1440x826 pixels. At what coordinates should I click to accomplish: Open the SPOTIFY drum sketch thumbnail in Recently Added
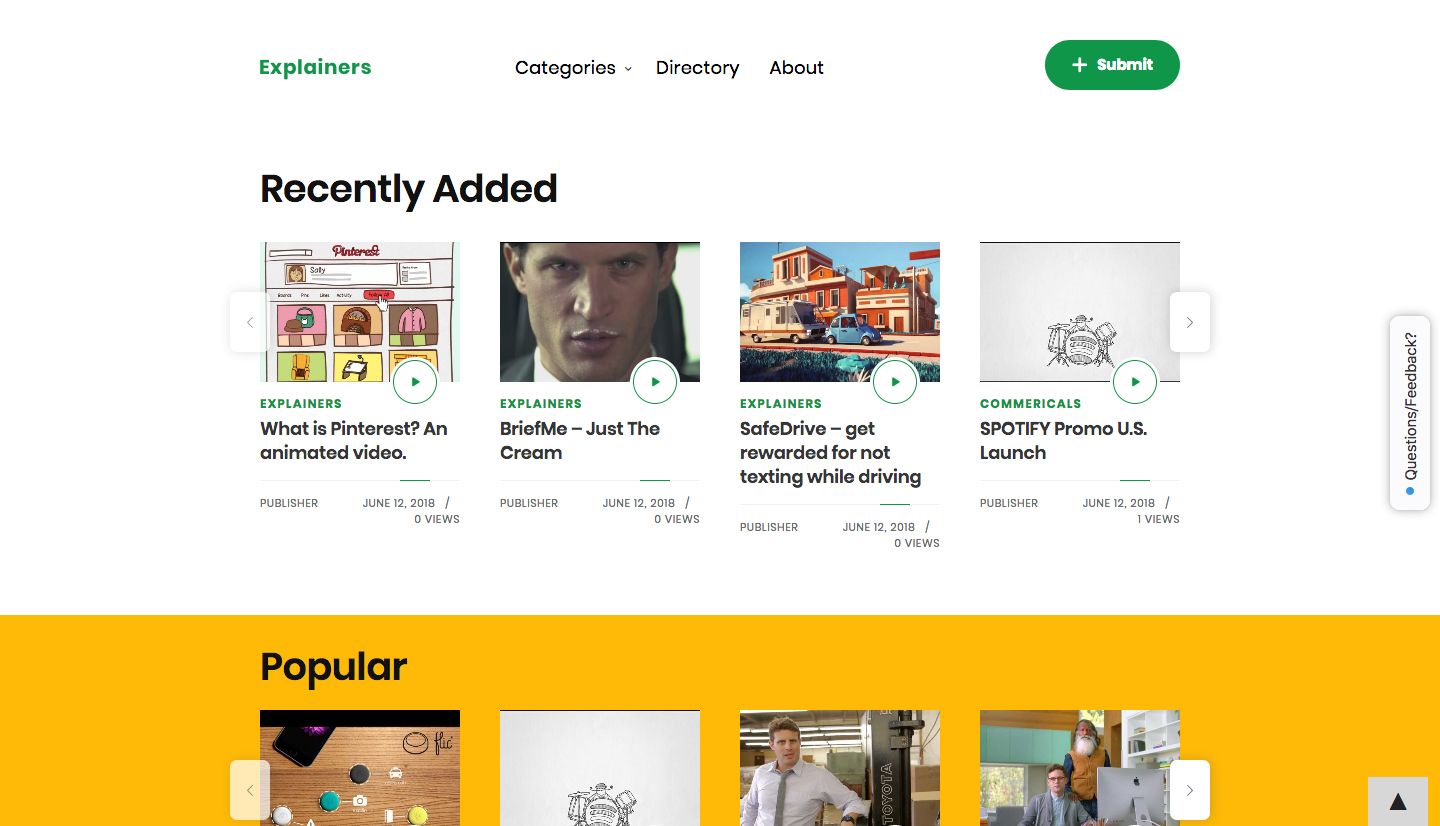[x=1080, y=311]
